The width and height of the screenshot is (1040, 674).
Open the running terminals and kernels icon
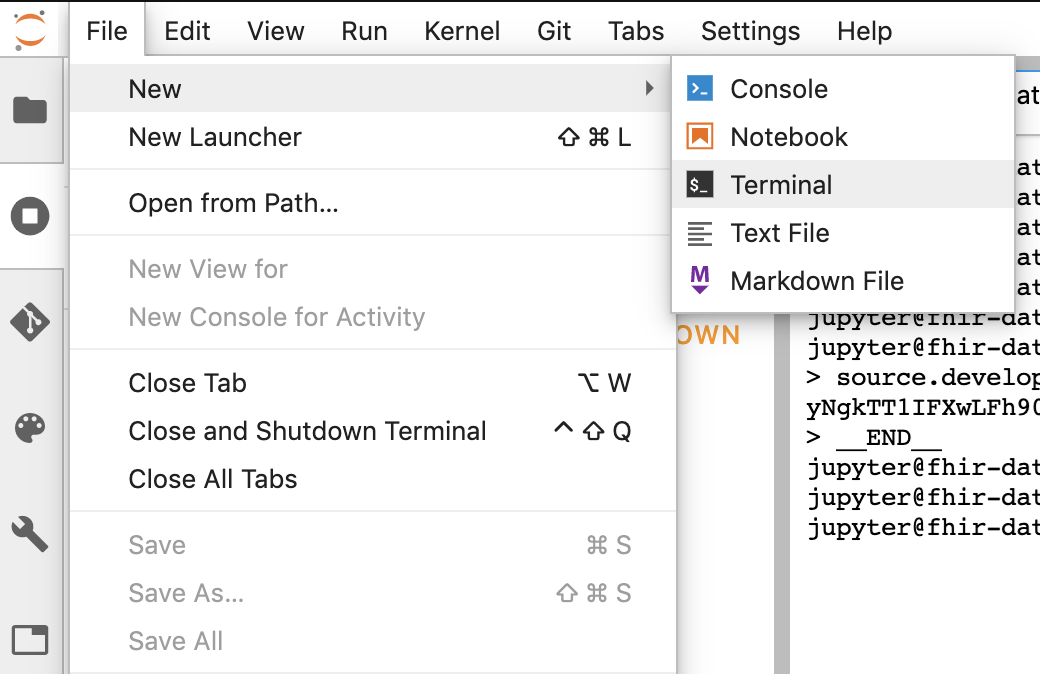click(x=30, y=215)
